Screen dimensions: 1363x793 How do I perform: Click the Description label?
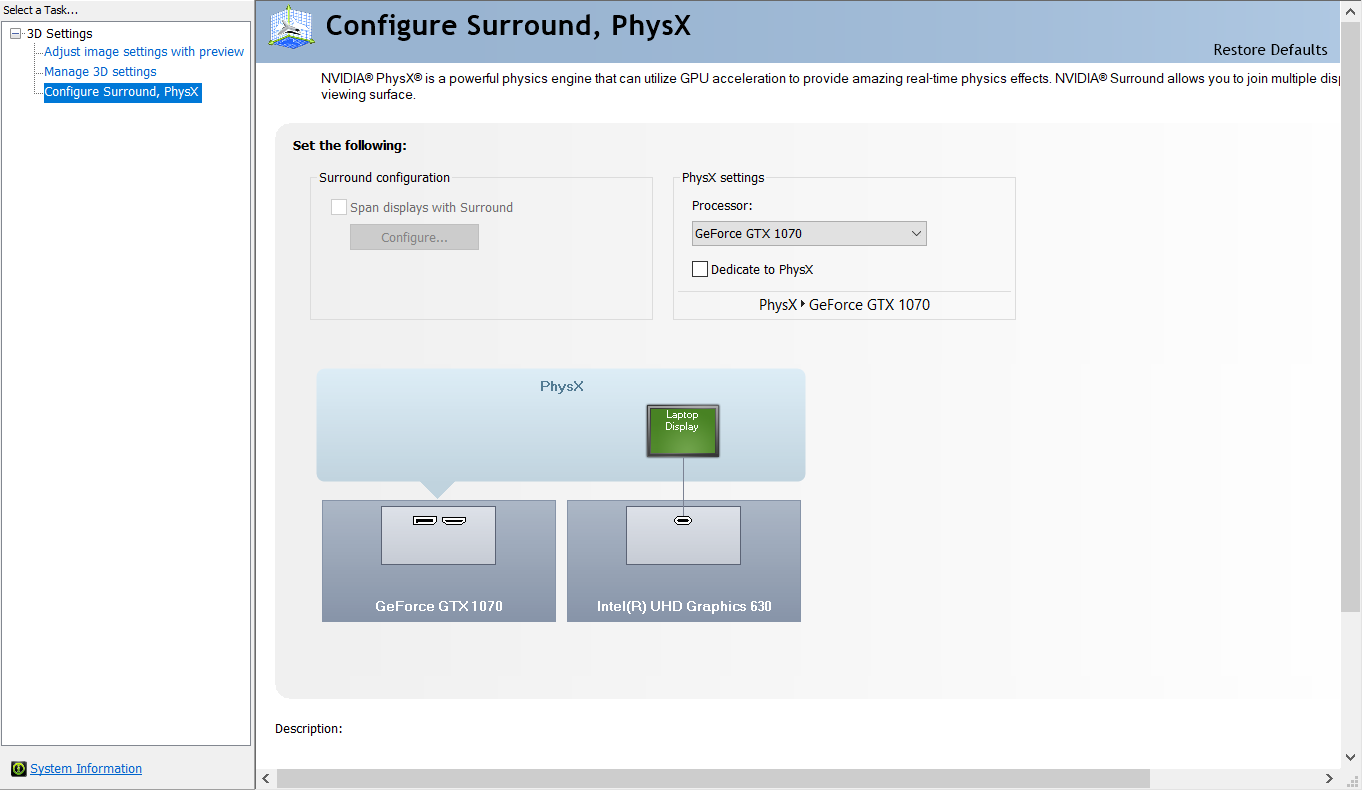pyautogui.click(x=309, y=729)
